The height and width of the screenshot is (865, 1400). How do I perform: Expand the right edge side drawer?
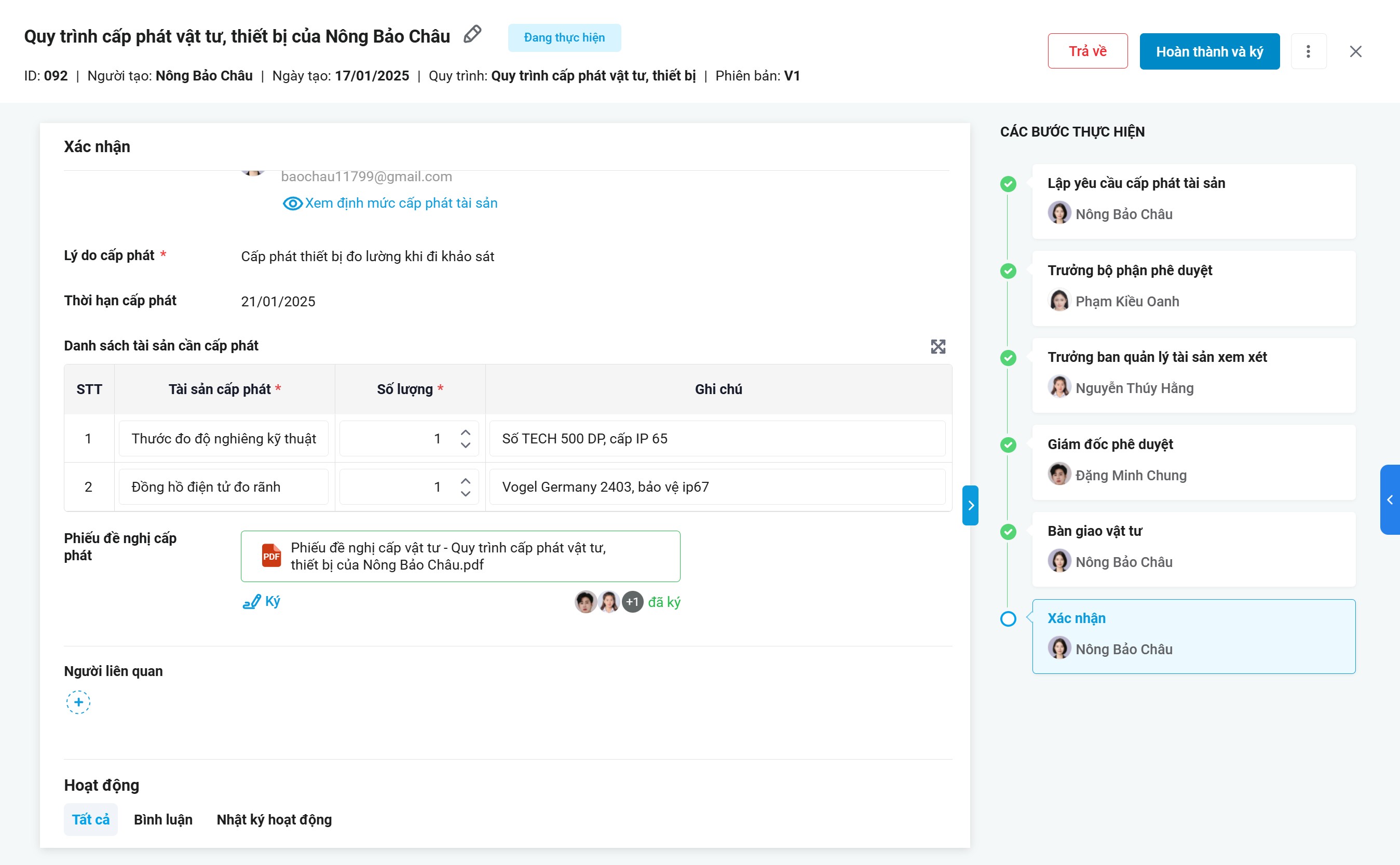point(1390,500)
